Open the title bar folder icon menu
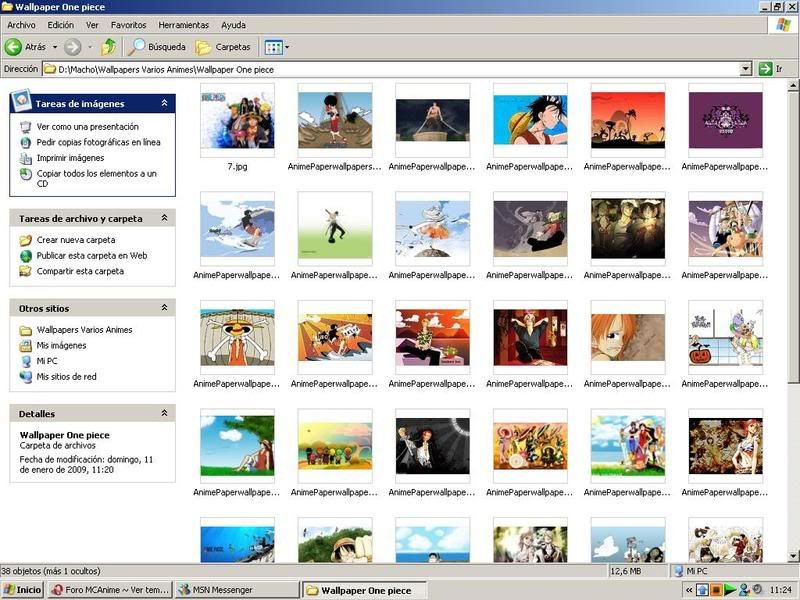 (7, 7)
